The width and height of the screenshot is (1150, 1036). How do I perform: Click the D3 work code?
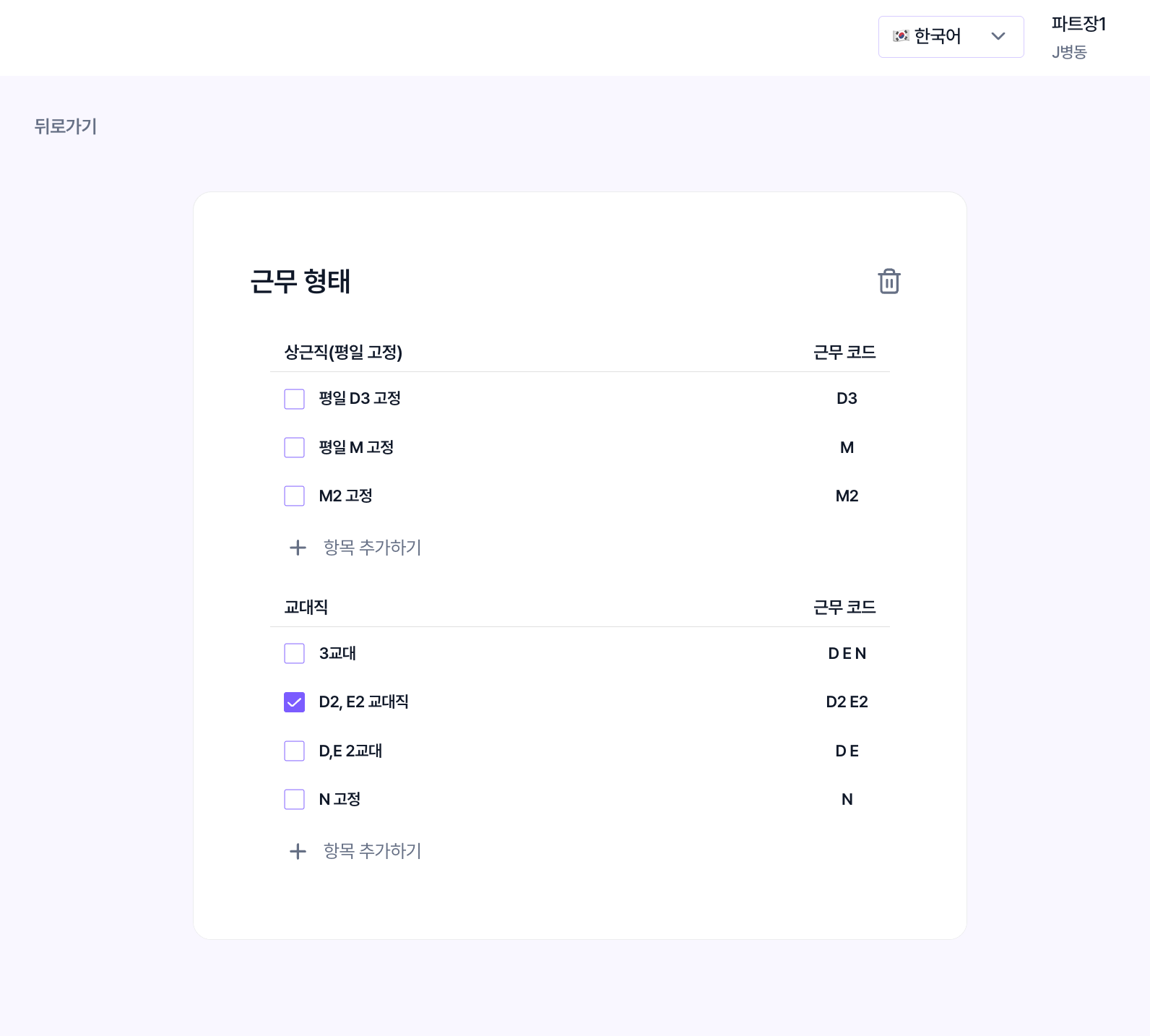tap(847, 398)
